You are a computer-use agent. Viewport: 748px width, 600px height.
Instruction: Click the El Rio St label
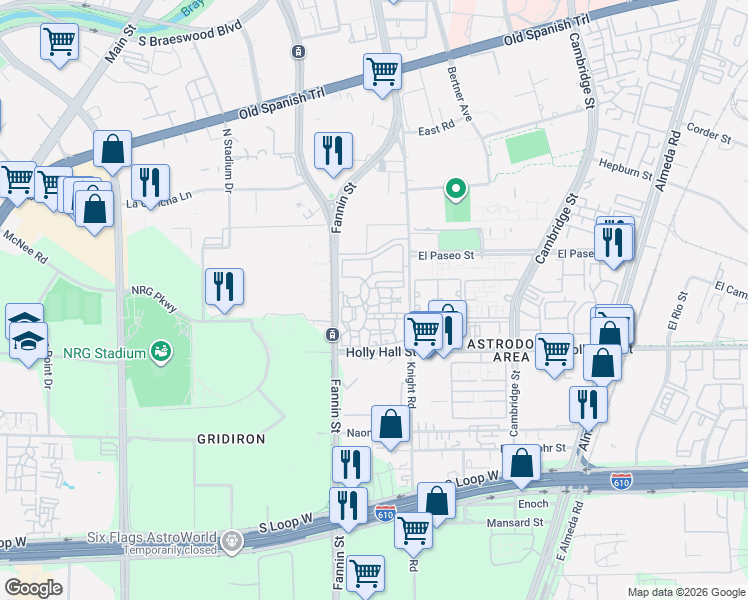(x=678, y=311)
